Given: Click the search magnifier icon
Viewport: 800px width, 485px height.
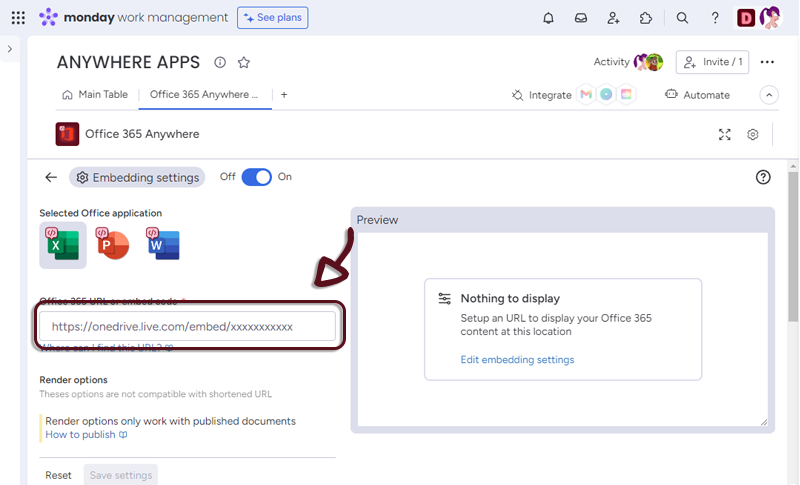Looking at the screenshot, I should (x=682, y=18).
